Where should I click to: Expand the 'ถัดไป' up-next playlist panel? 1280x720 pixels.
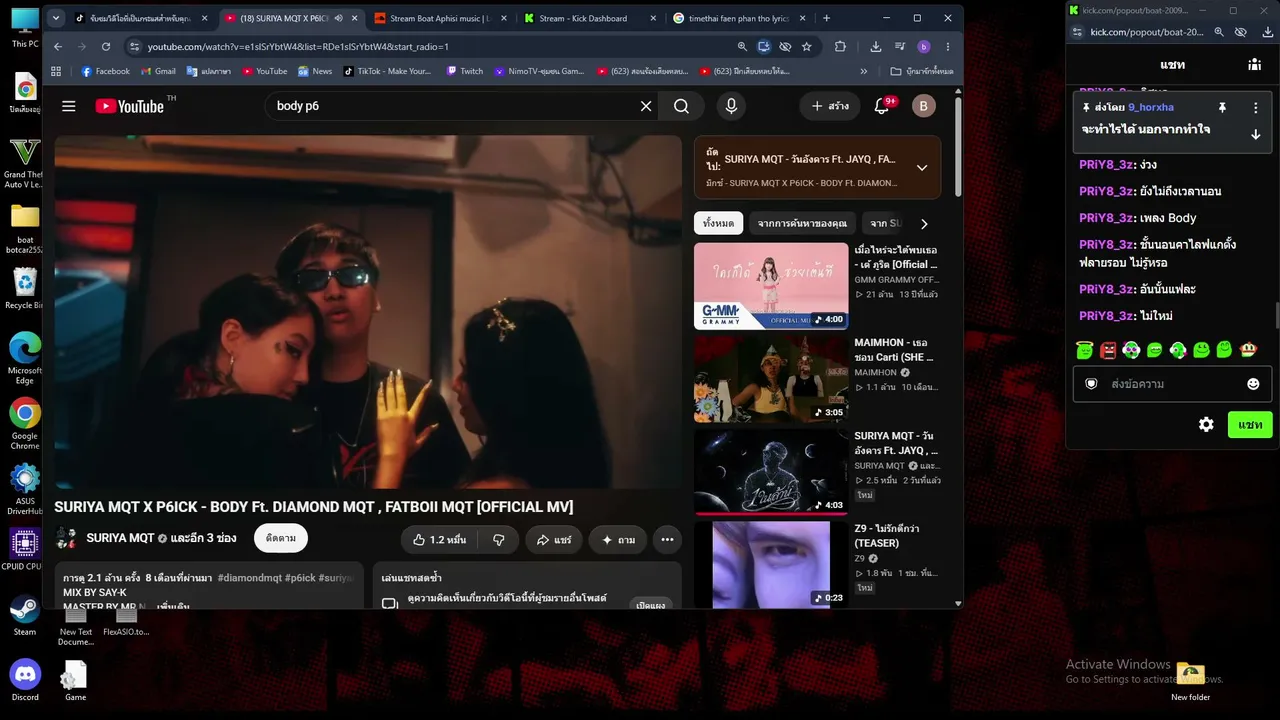(922, 167)
